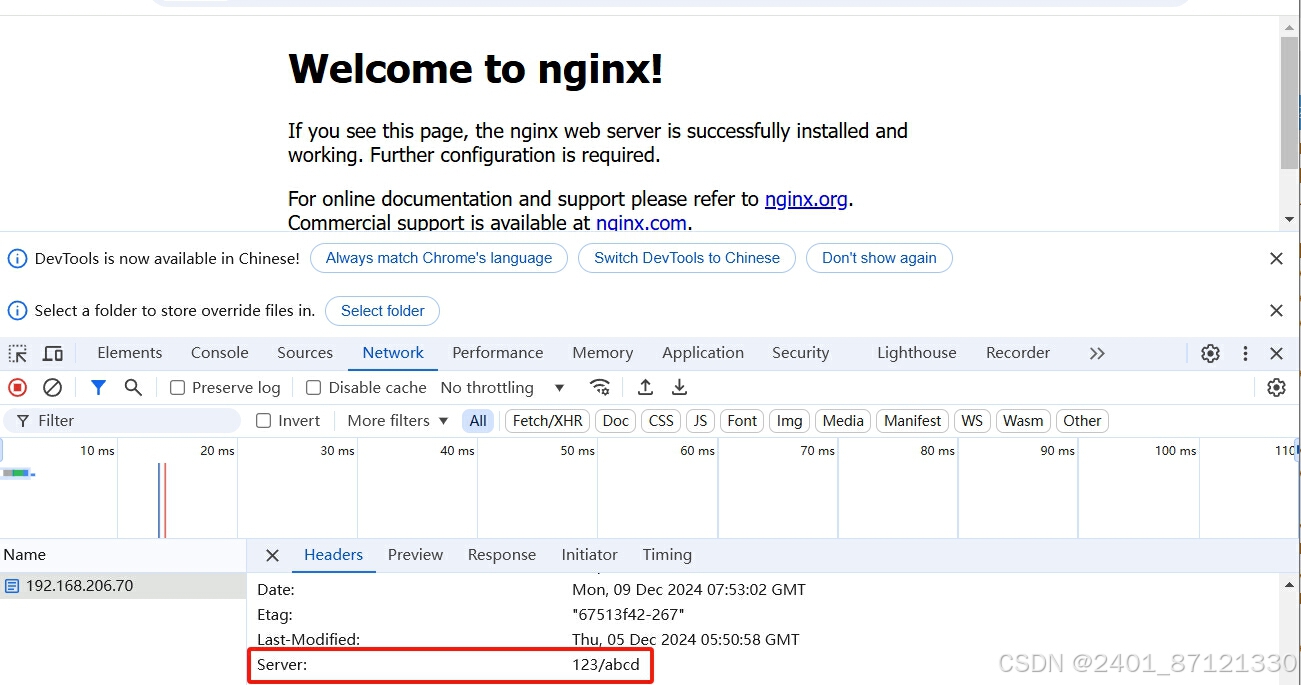Go to the Application tab
This screenshot has width=1301, height=685.
pyautogui.click(x=703, y=353)
